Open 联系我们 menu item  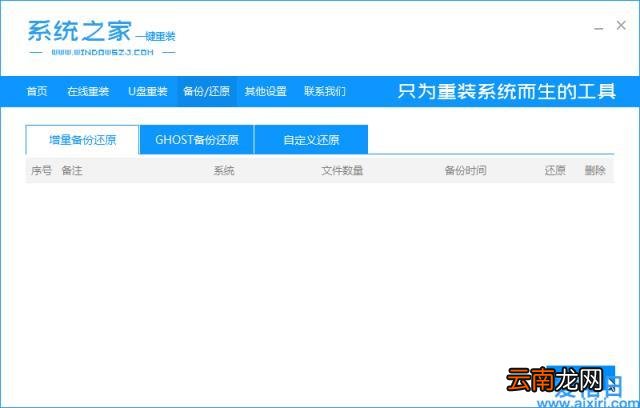tap(325, 91)
